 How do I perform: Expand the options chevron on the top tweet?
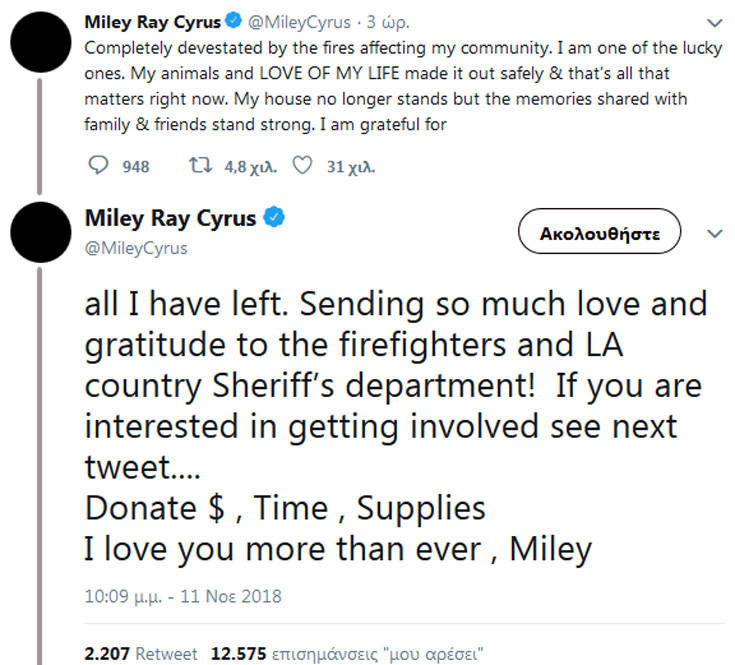click(x=714, y=22)
